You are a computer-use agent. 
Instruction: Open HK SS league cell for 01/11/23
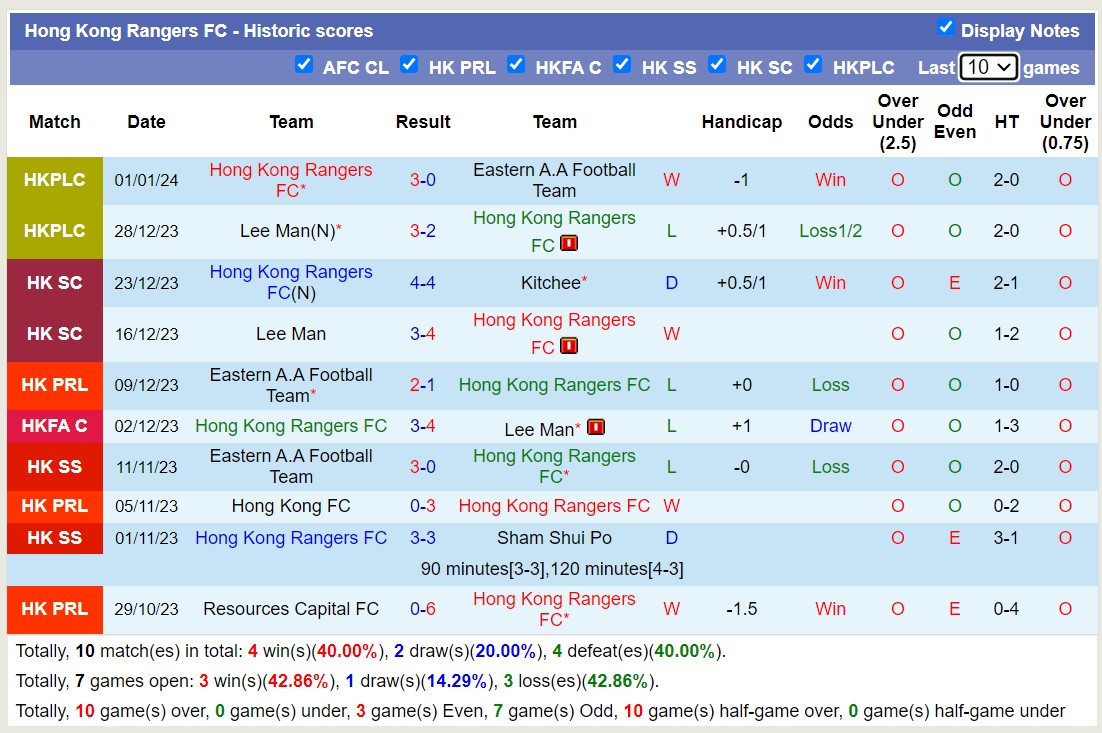point(55,538)
